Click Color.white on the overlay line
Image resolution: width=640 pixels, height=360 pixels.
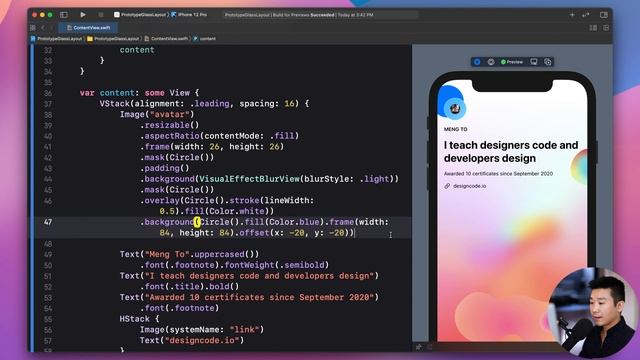click(239, 211)
